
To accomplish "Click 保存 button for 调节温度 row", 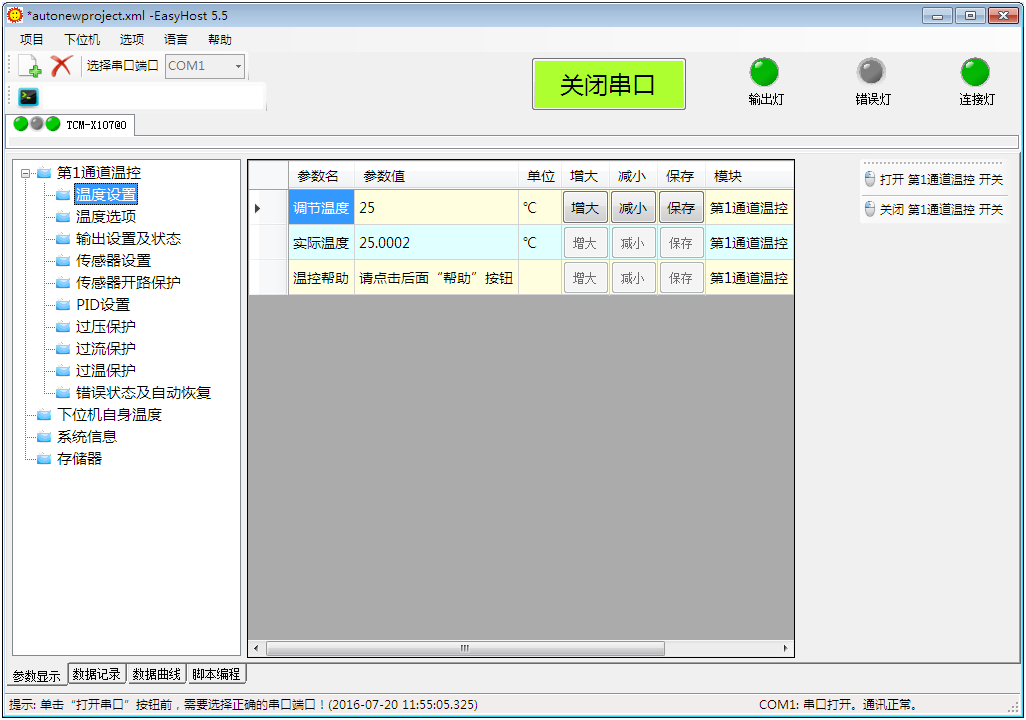I will [x=681, y=208].
